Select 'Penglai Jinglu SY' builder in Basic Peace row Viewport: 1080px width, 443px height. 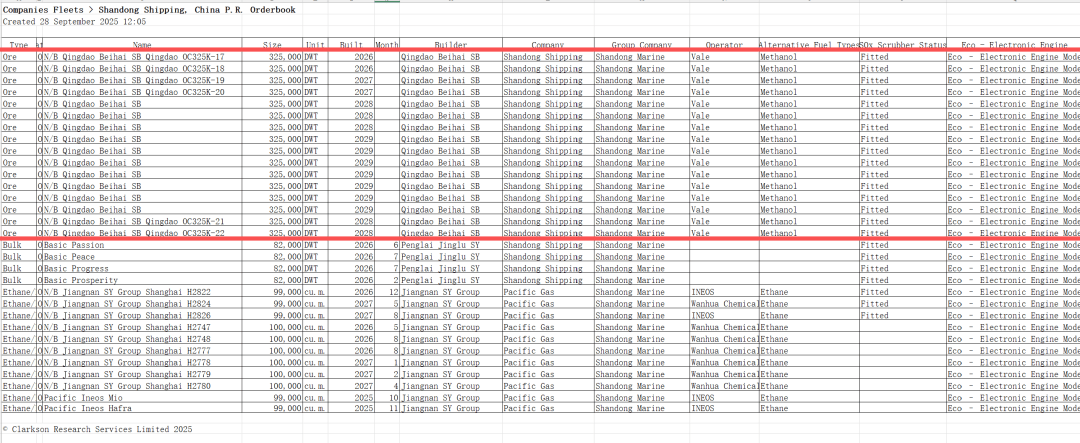point(450,257)
